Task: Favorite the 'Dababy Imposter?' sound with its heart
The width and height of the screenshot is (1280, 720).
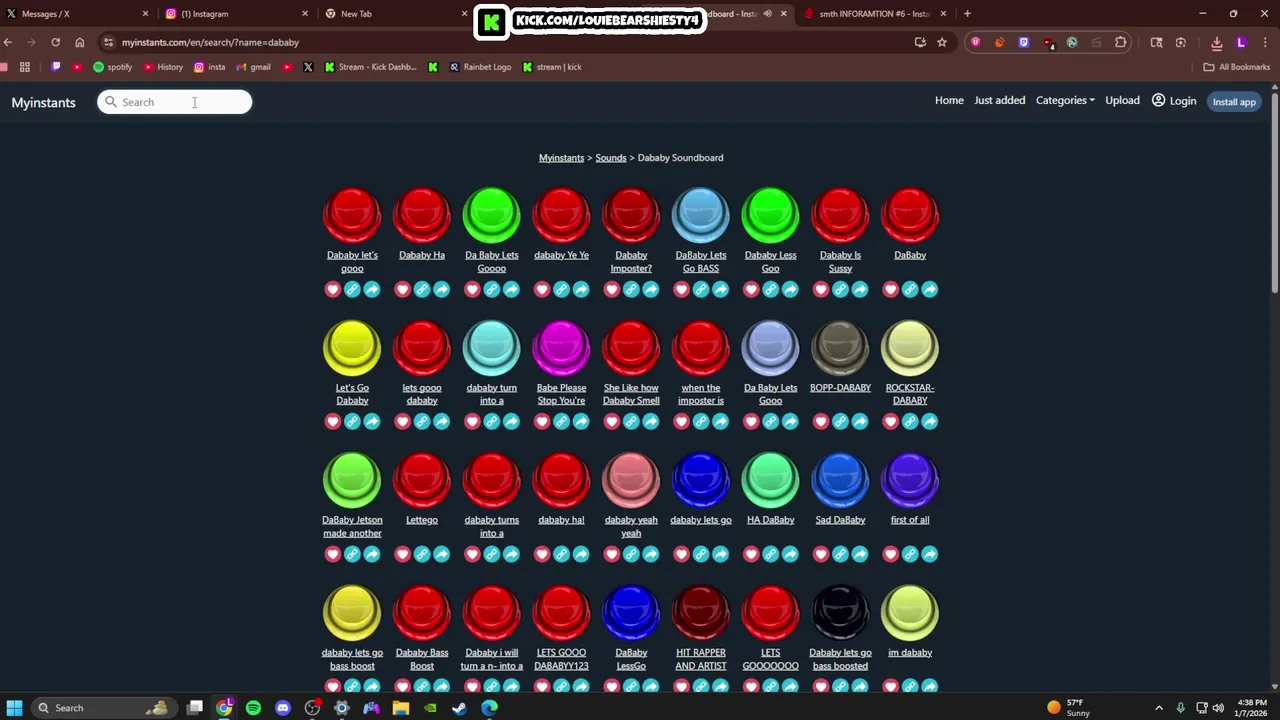Action: pos(612,289)
